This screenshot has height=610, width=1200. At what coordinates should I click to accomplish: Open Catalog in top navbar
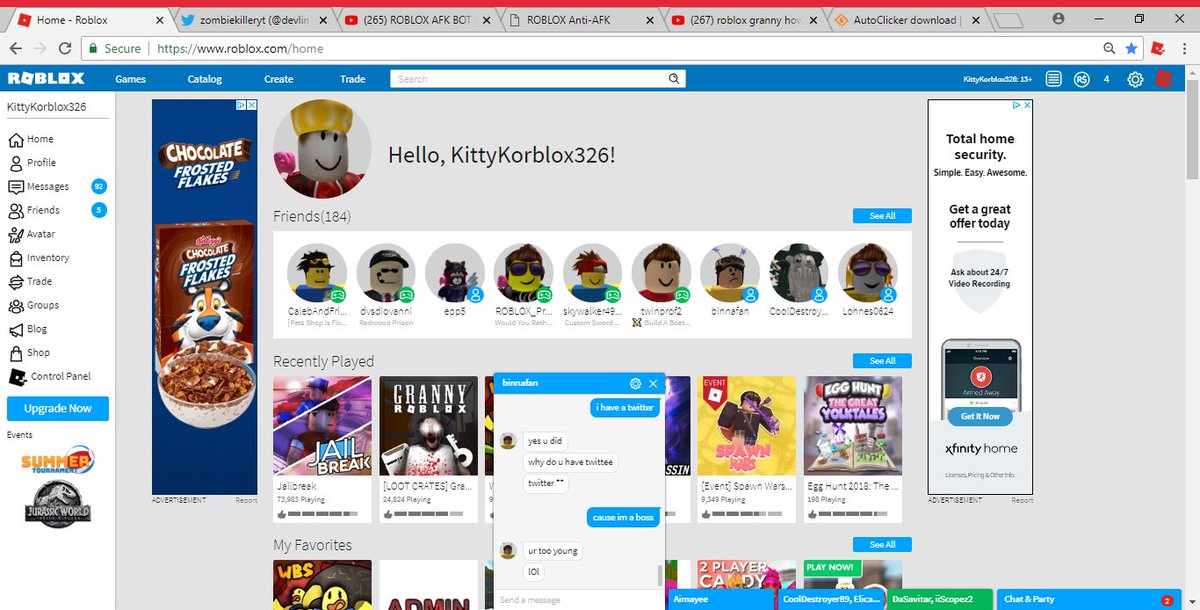[205, 79]
